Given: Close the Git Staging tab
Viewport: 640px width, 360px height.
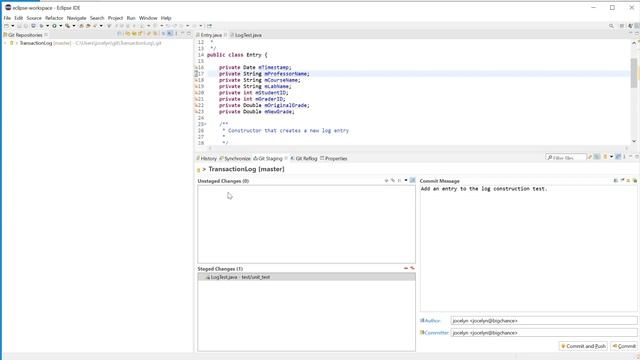Looking at the screenshot, I should point(286,158).
